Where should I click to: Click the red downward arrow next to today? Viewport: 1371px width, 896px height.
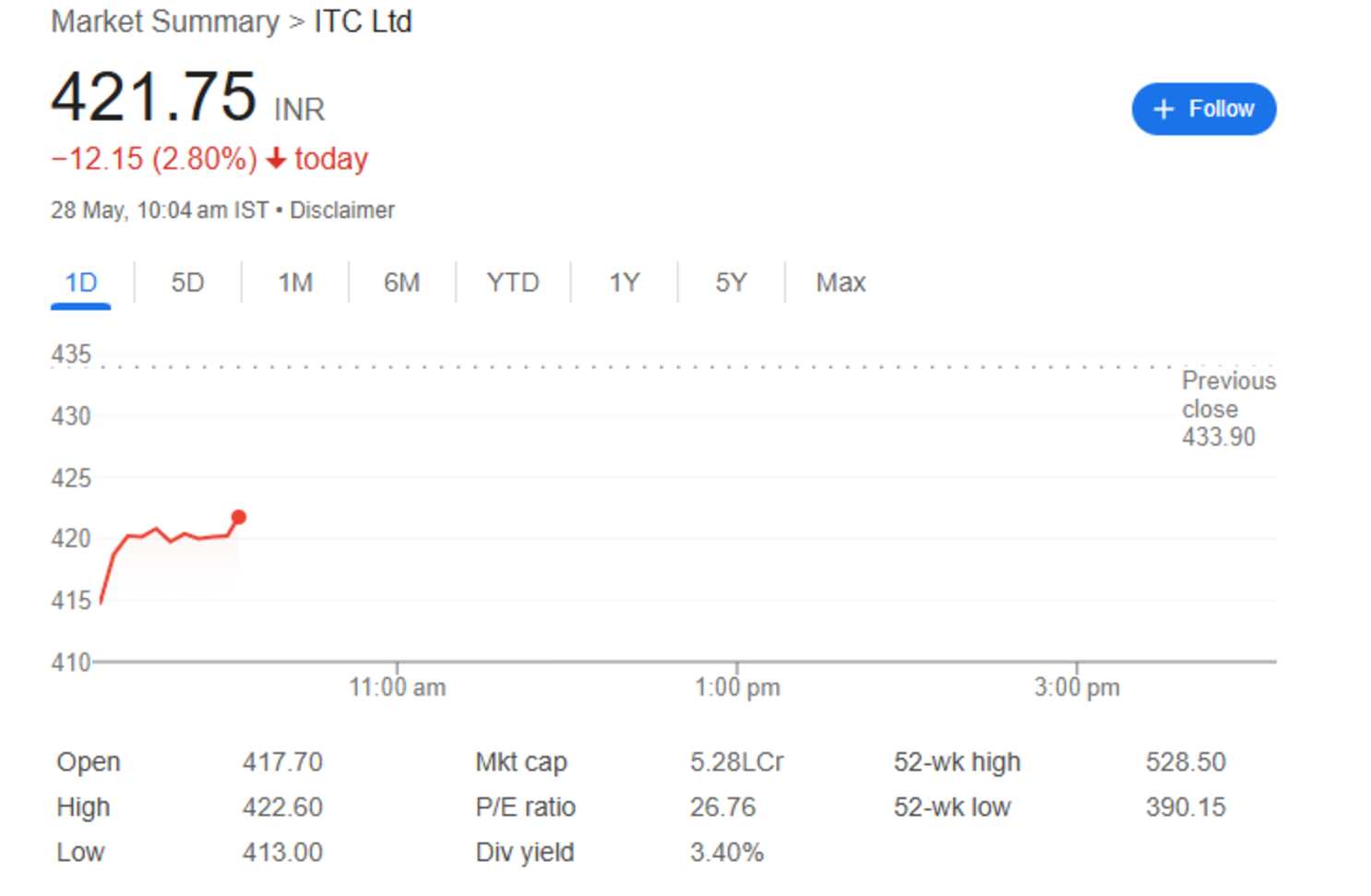[275, 159]
